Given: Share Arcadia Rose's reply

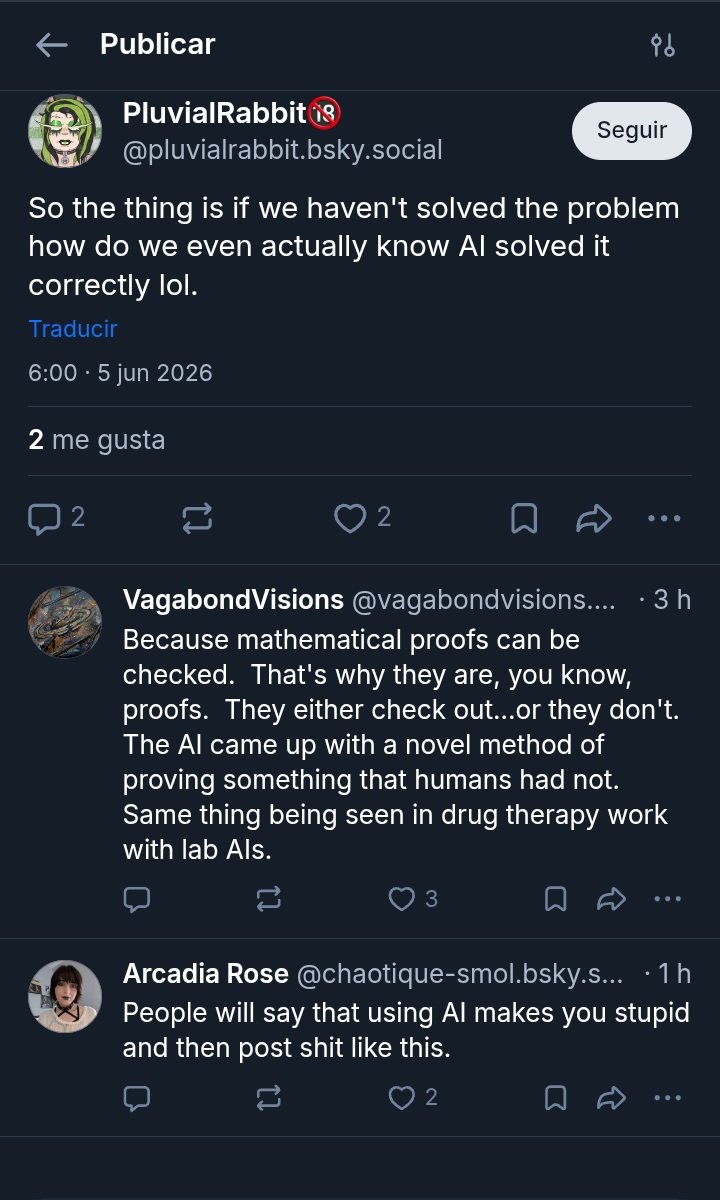Looking at the screenshot, I should 611,1098.
